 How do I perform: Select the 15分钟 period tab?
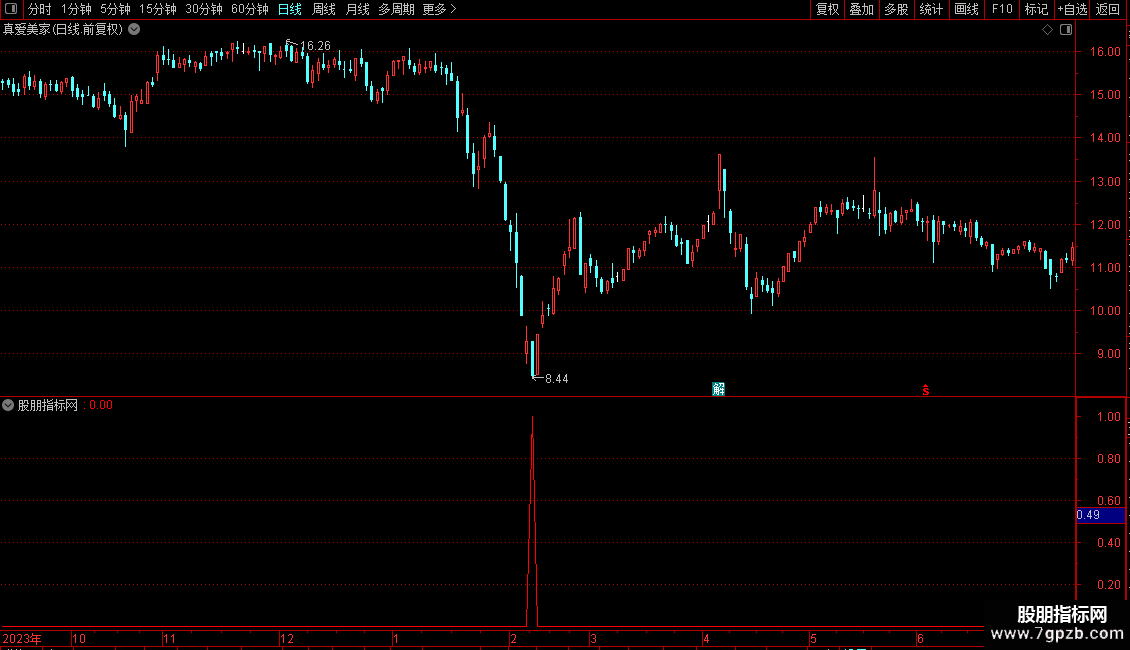[158, 9]
